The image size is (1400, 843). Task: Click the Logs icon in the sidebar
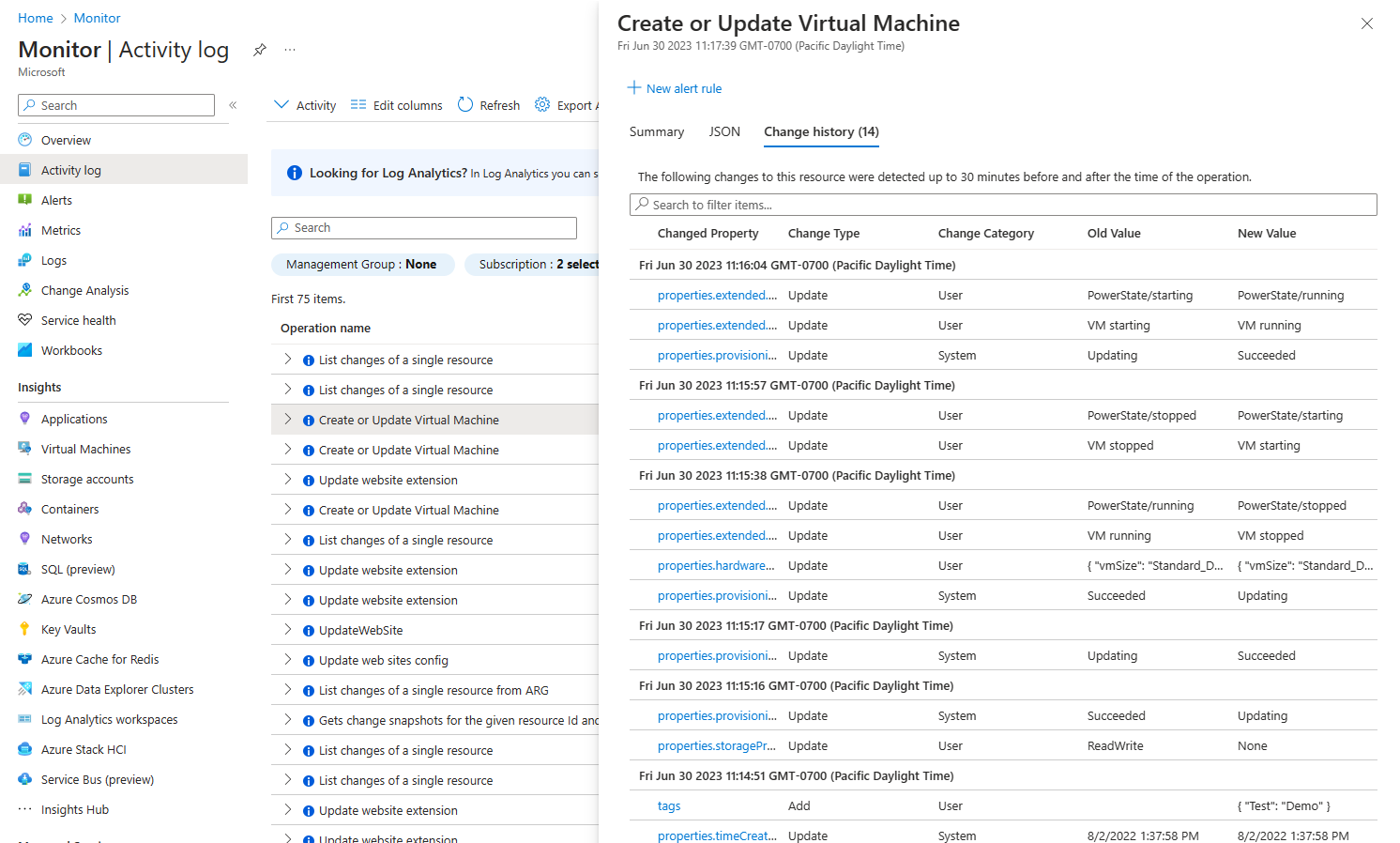(25, 260)
